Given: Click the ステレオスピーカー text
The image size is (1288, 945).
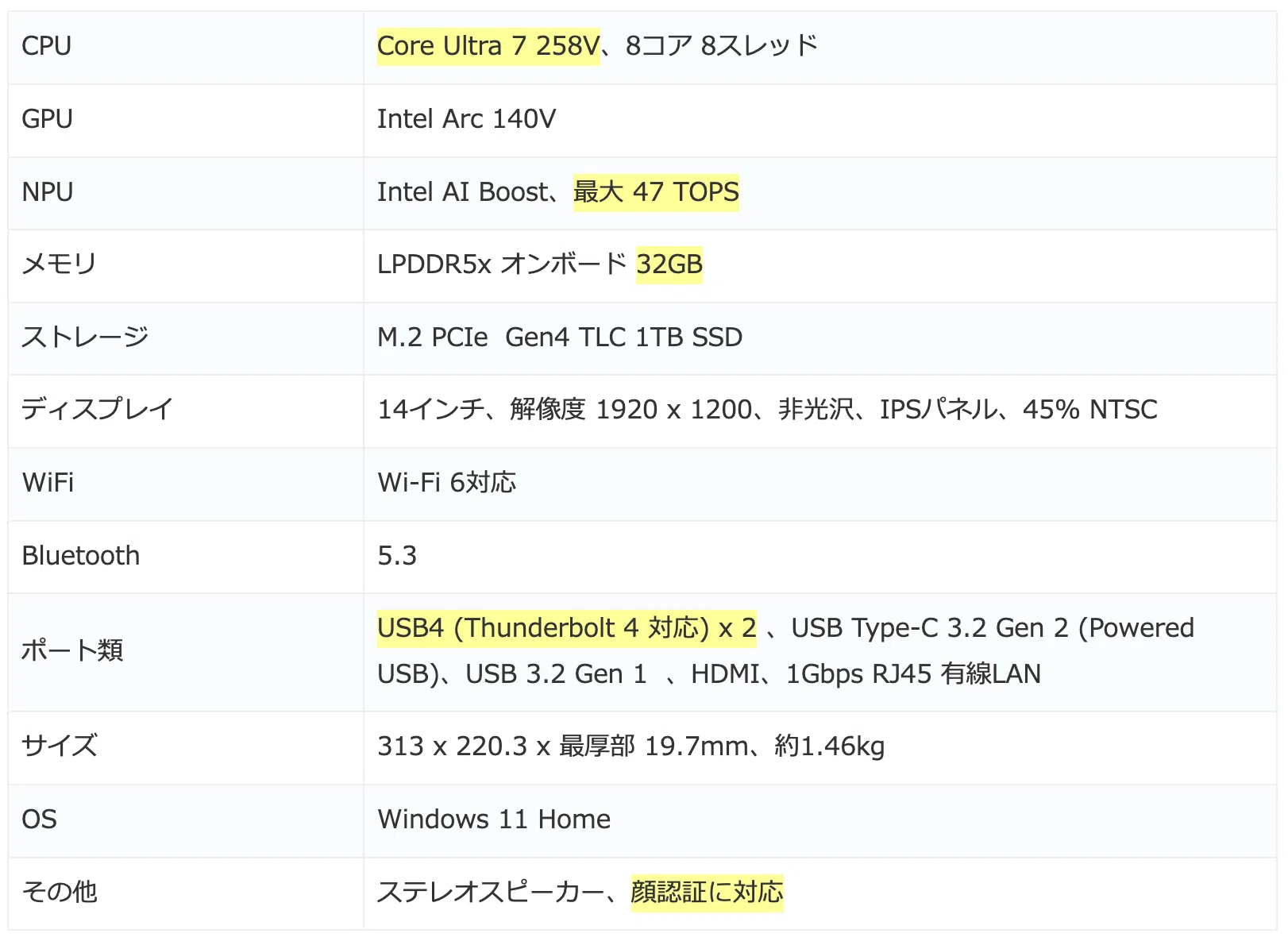Looking at the screenshot, I should click(x=491, y=893).
